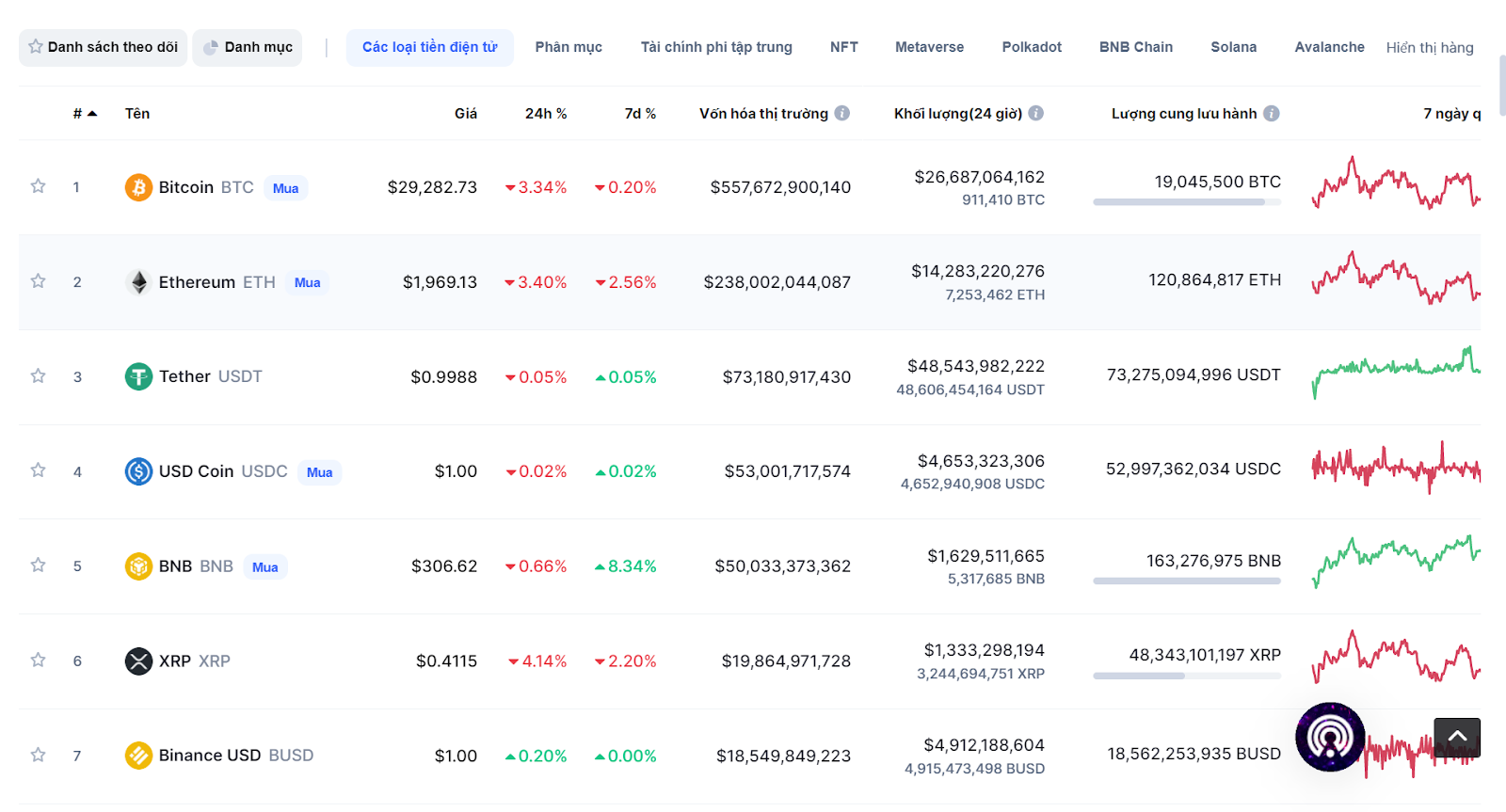This screenshot has height=812, width=1506.
Task: Star Ethereum to add to watchlist
Action: (x=38, y=281)
